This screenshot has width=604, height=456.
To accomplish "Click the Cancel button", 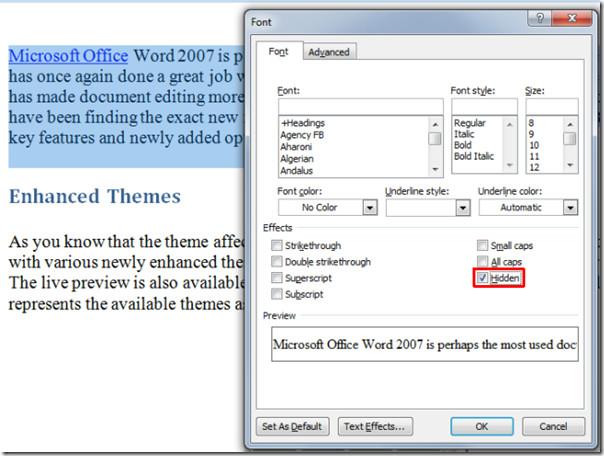I will click(553, 426).
